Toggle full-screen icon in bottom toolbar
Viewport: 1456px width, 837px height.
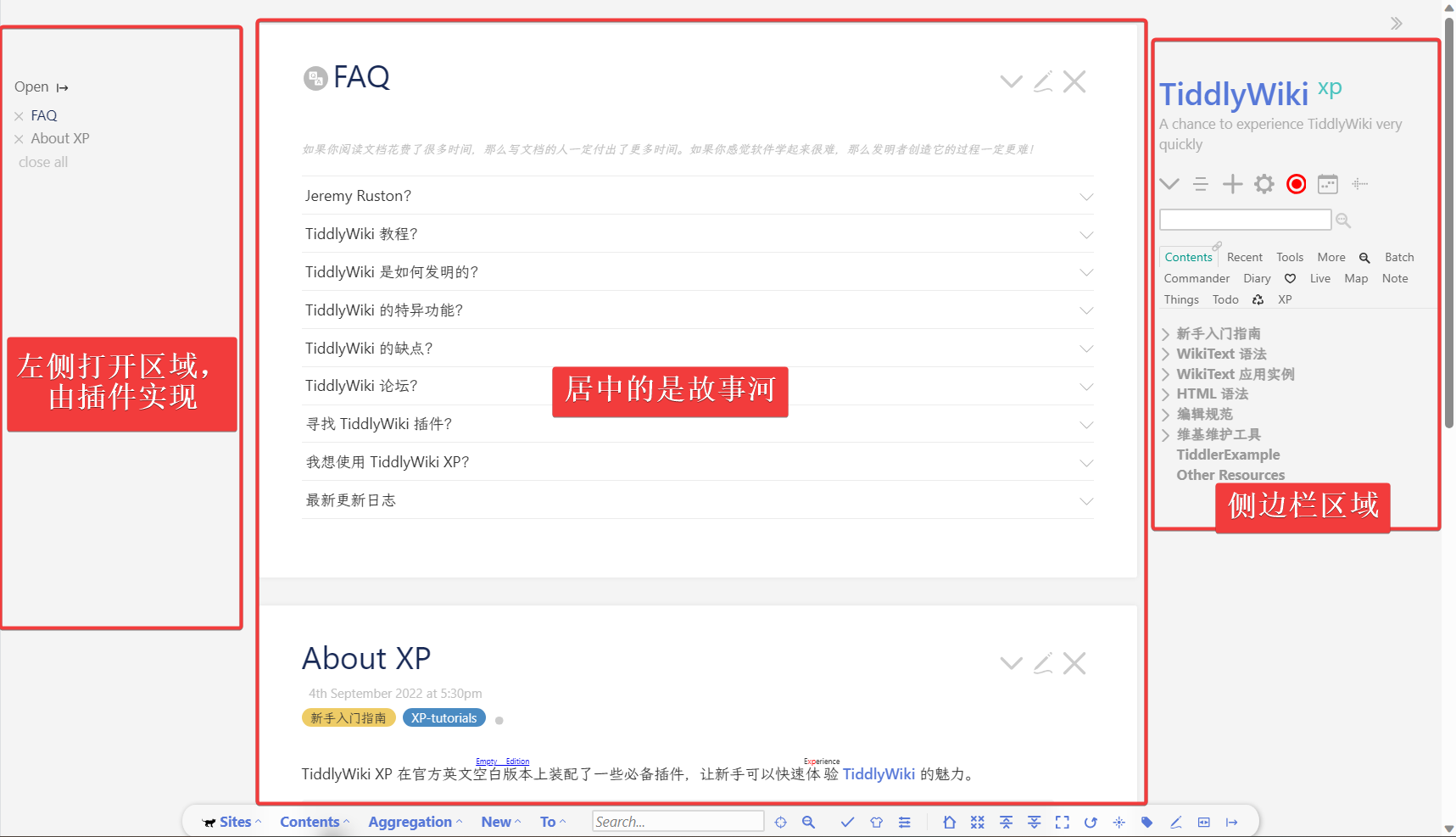tap(1063, 822)
